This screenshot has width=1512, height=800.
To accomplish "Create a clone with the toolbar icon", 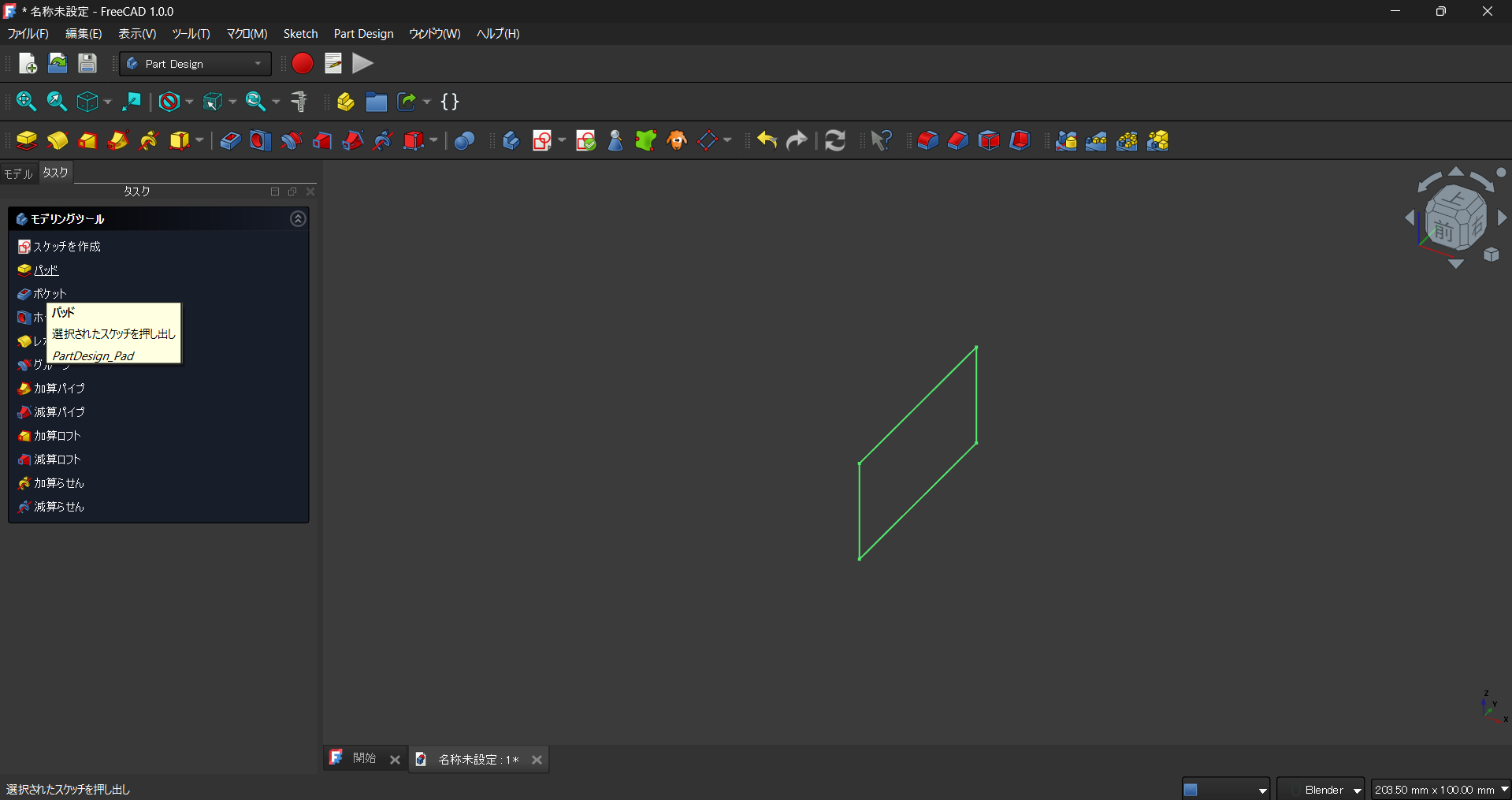I will pyautogui.click(x=677, y=140).
